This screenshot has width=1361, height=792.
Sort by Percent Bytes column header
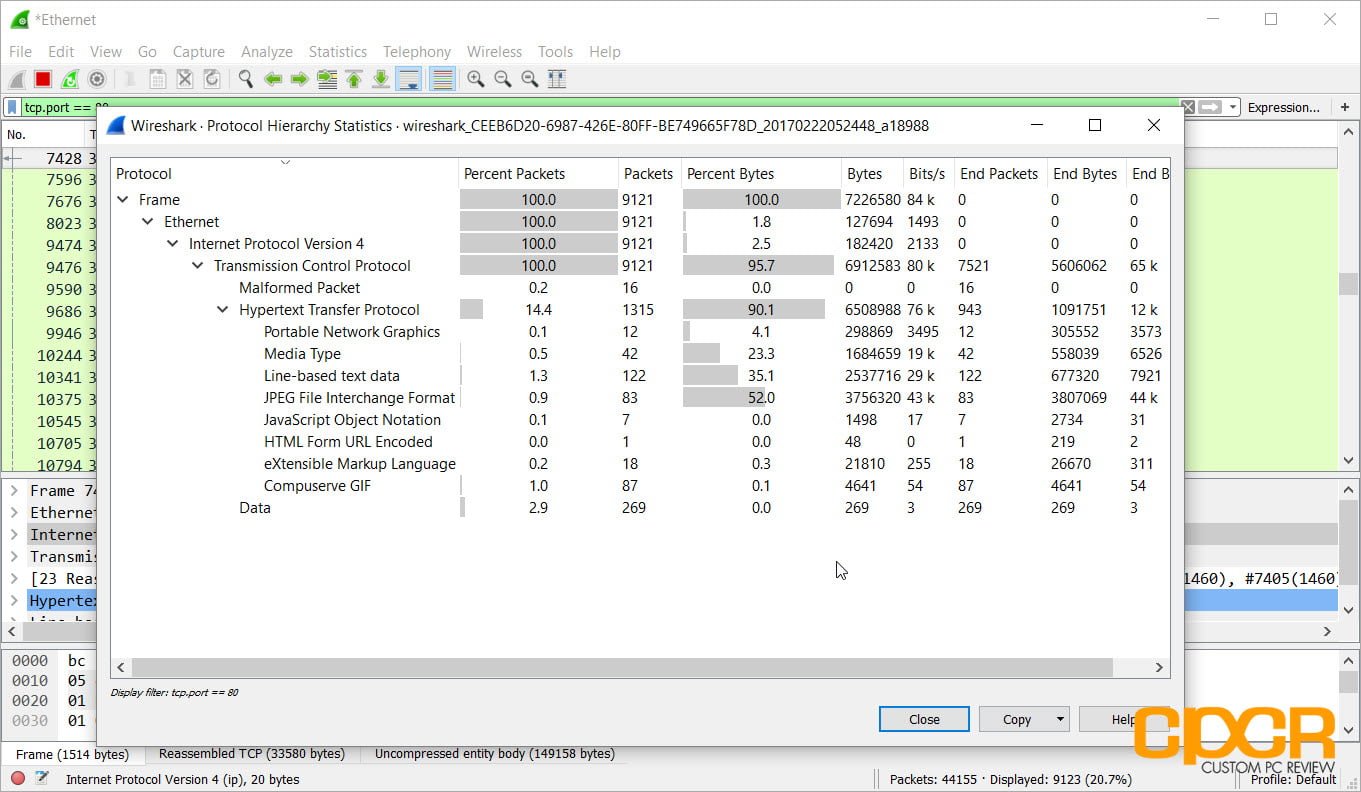(x=761, y=174)
